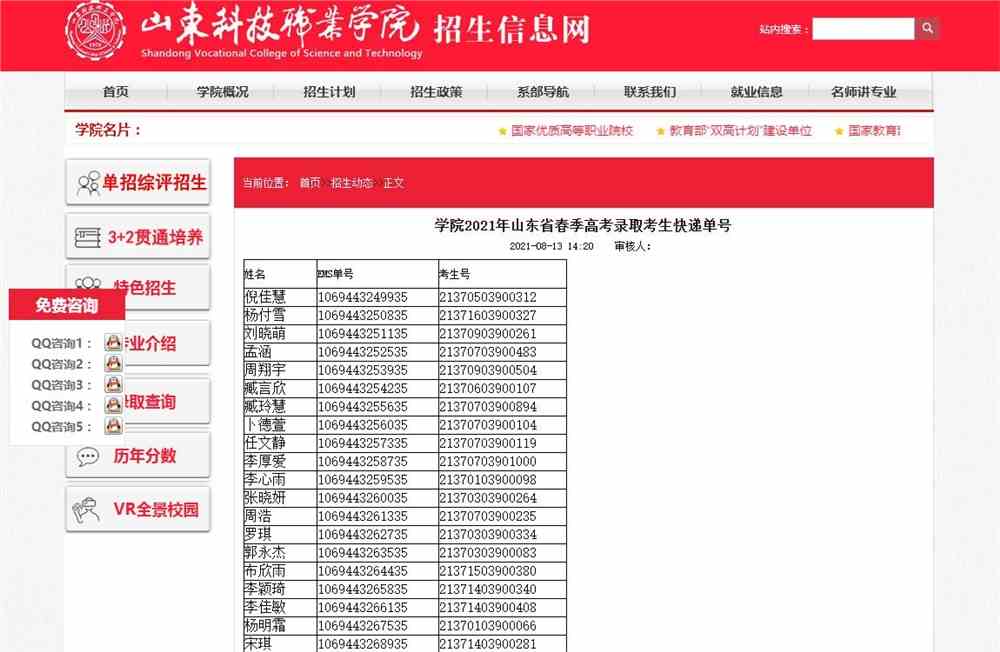Screen dimensions: 1000x652
Task: Click the 历年分数 chat bubble icon
Action: click(87, 456)
